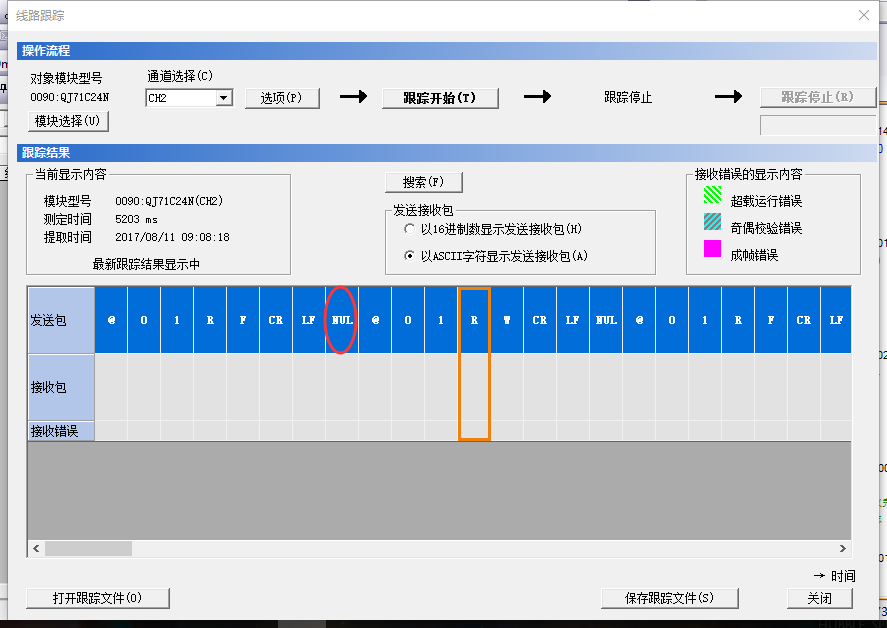Click the green overrun error color swatch
The height and width of the screenshot is (628, 887).
(712, 195)
